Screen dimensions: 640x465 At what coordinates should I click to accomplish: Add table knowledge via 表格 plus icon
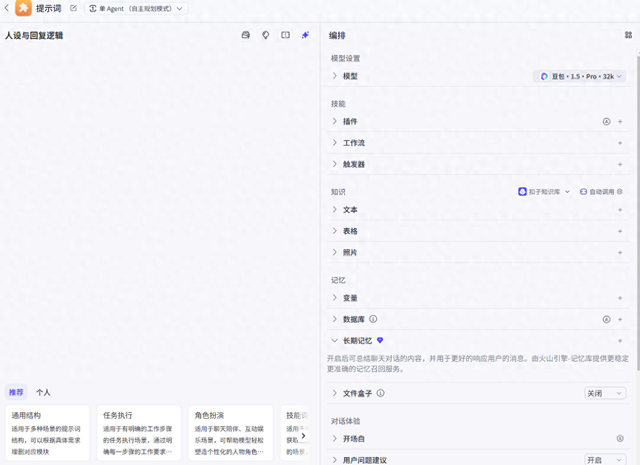point(620,231)
